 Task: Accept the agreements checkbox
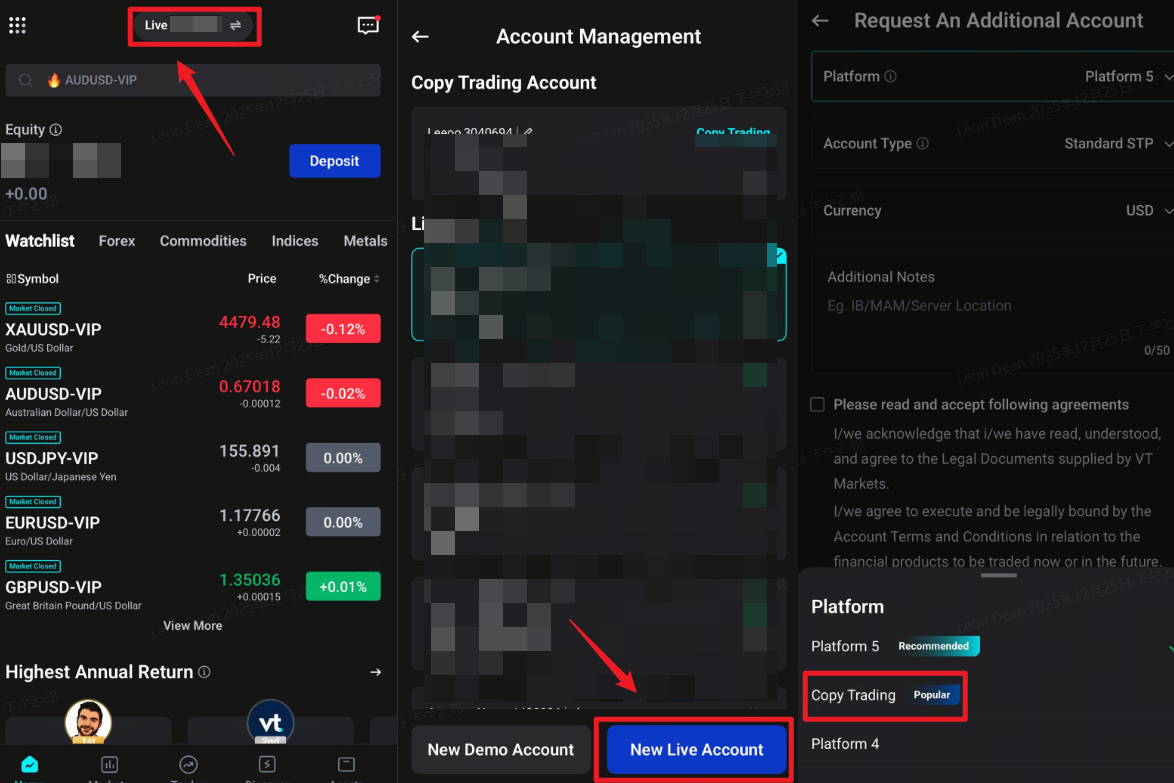coord(817,405)
